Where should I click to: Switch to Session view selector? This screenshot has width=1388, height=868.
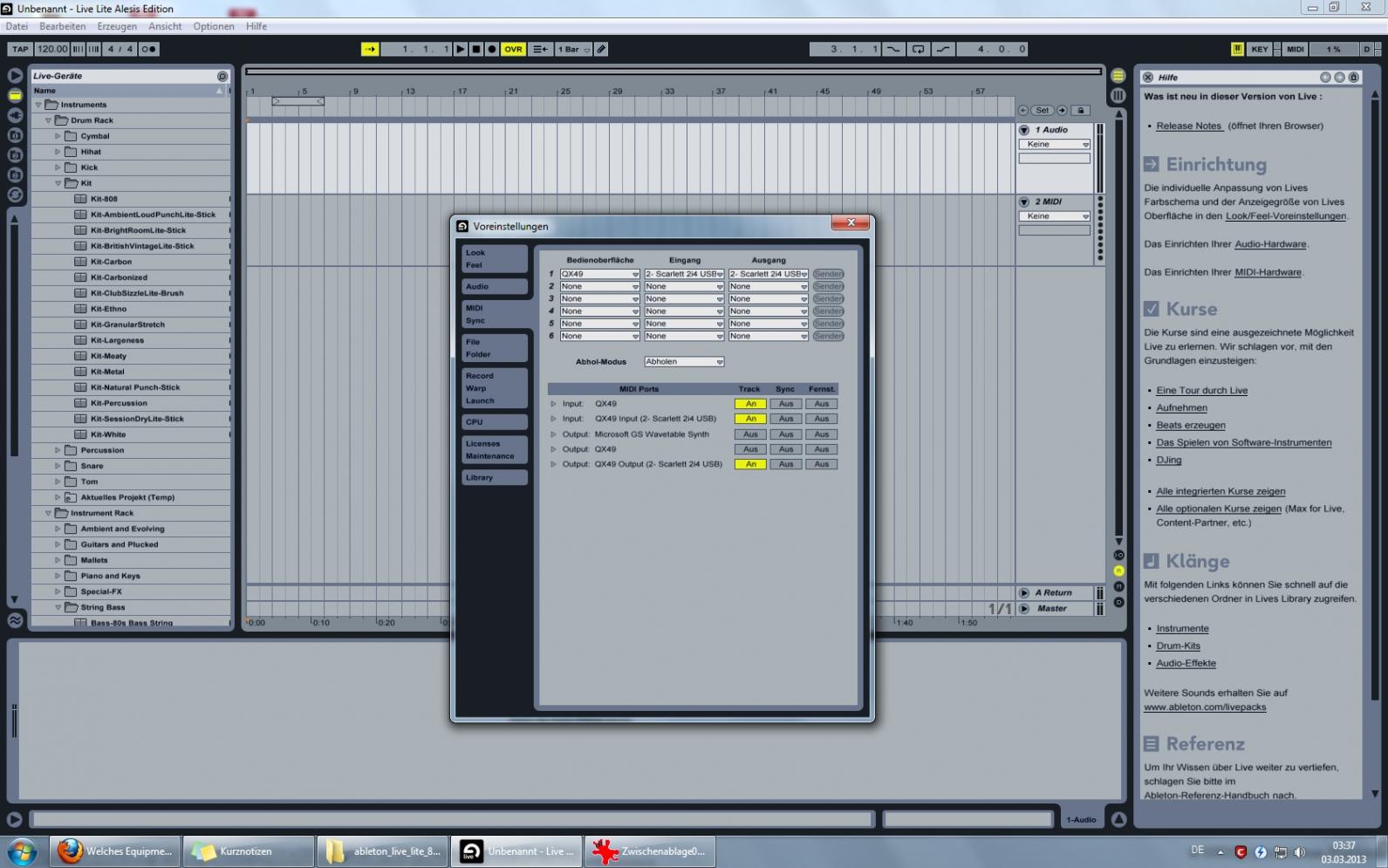pyautogui.click(x=1118, y=95)
